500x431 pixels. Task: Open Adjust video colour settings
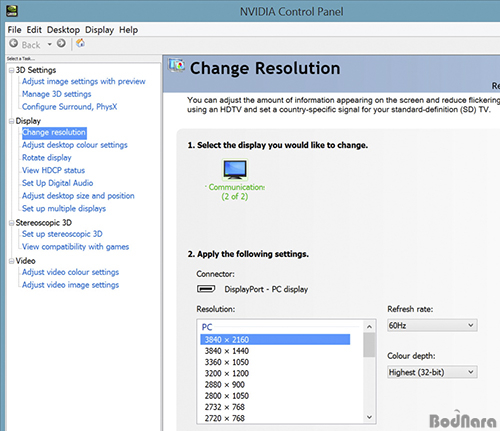point(70,272)
